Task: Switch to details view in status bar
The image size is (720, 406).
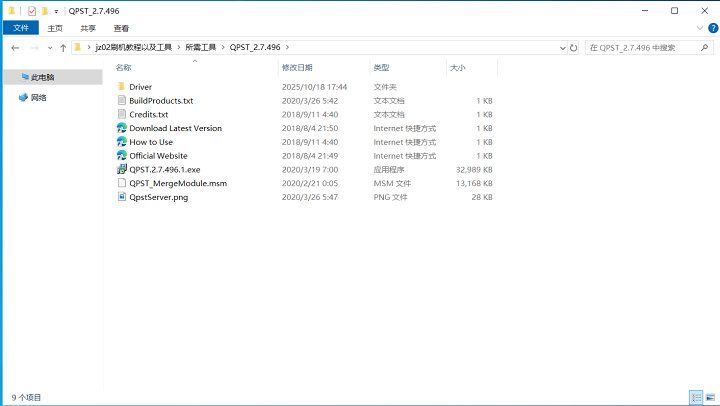Action: click(x=696, y=397)
